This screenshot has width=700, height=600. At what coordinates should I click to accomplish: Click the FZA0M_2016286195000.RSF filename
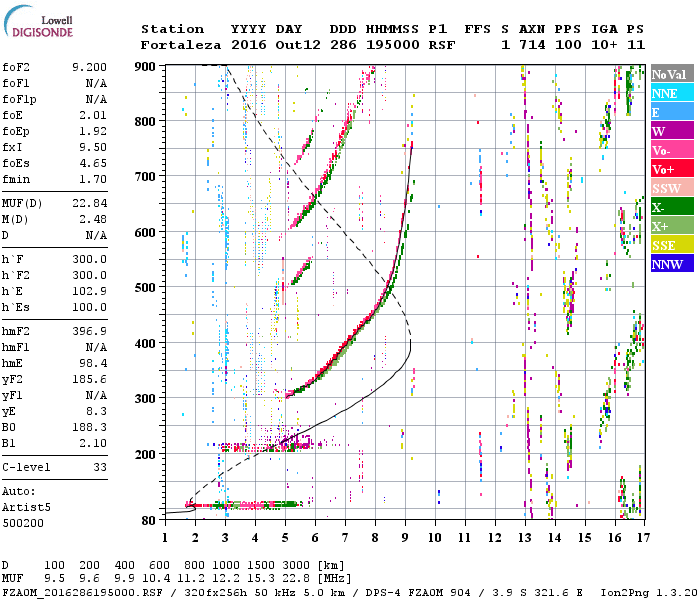pyautogui.click(x=82, y=592)
